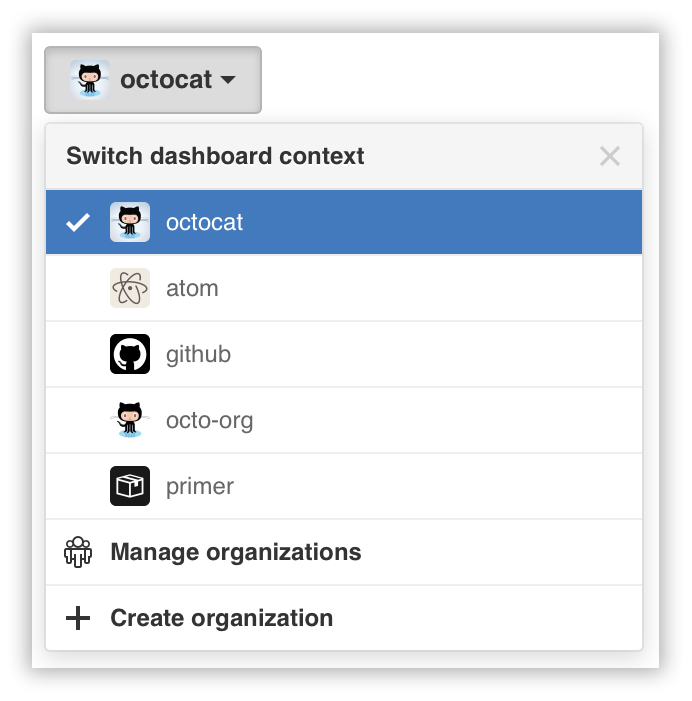Choose the octo-org organization

click(x=209, y=420)
